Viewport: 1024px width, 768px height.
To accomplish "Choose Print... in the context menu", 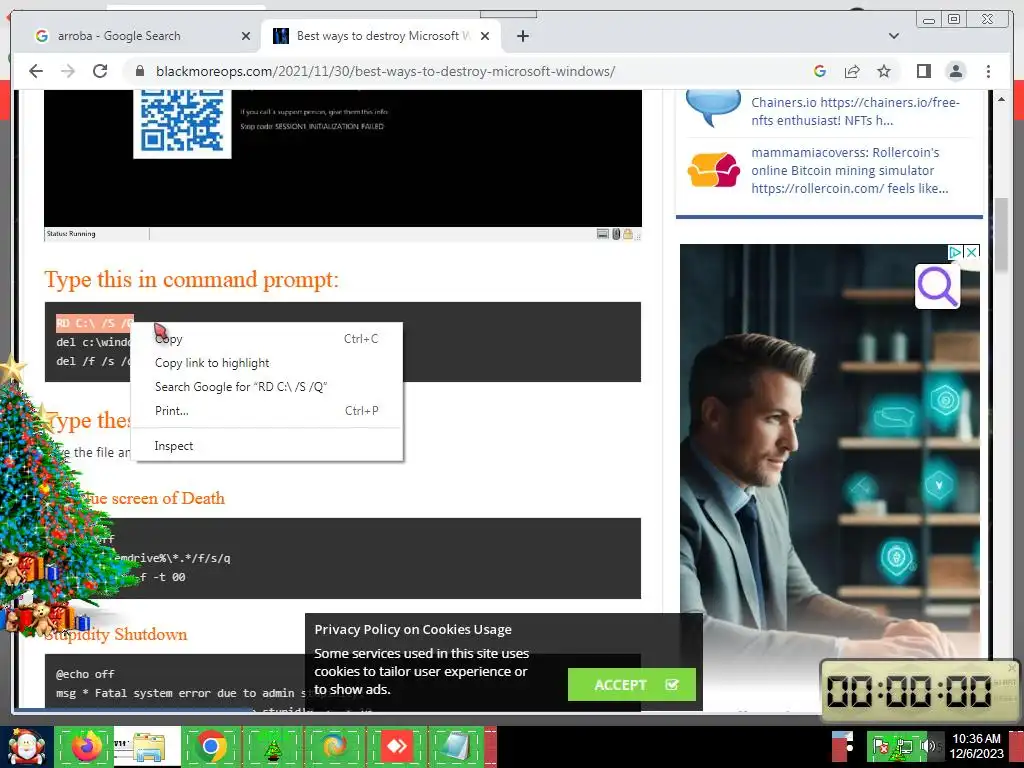I will 266,411.
